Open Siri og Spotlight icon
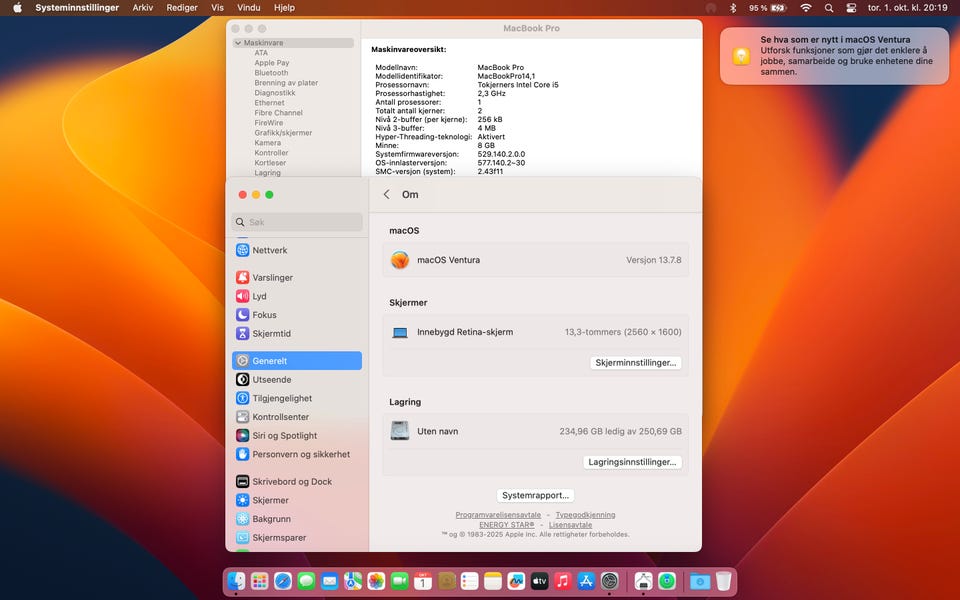Screen dimensions: 960x600 242,435
